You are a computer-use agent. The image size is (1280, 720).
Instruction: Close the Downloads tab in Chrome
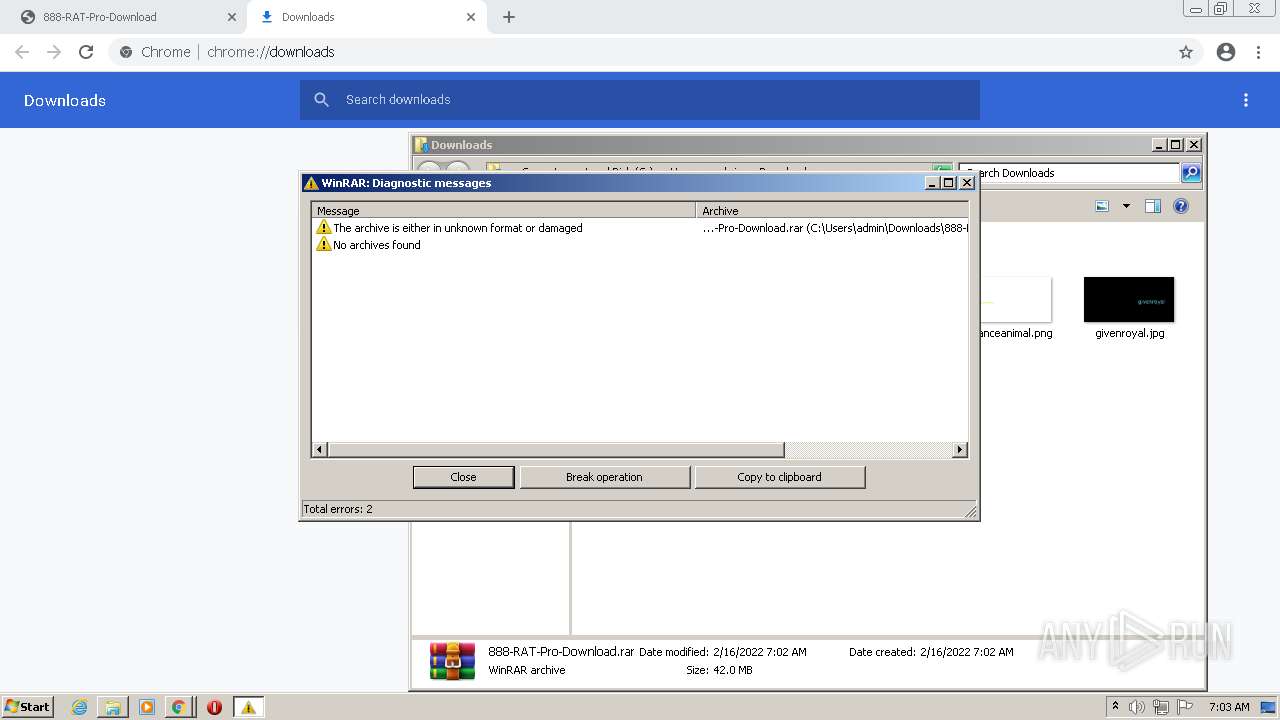pyautogui.click(x=471, y=17)
